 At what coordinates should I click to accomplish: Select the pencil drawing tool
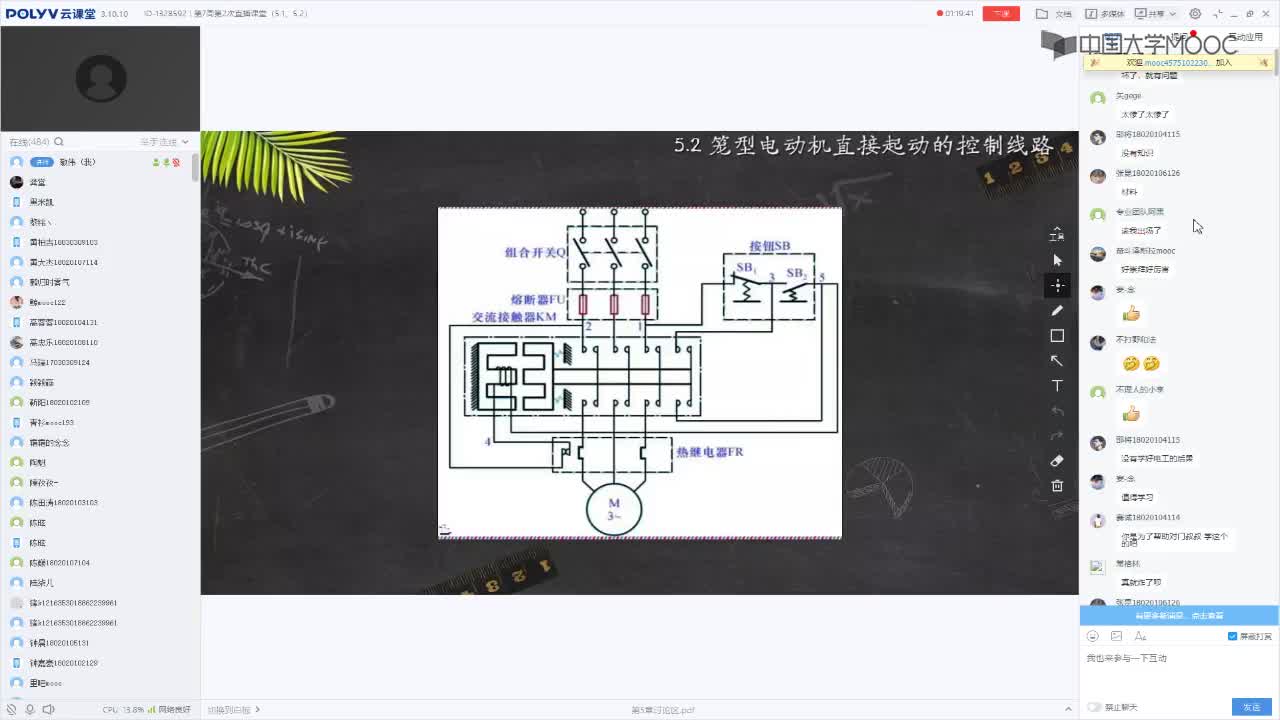(x=1057, y=311)
